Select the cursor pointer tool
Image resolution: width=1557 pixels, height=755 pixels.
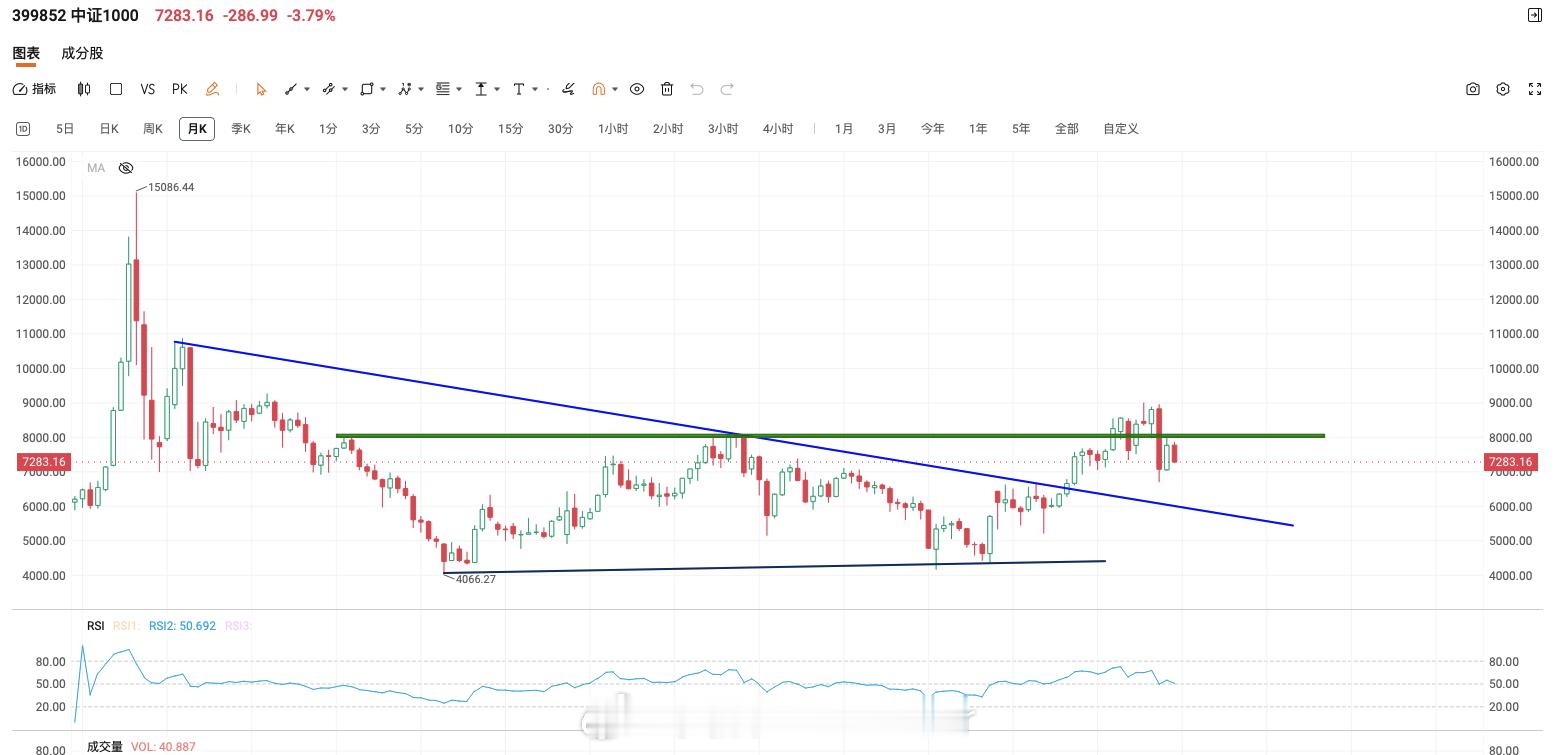click(261, 89)
